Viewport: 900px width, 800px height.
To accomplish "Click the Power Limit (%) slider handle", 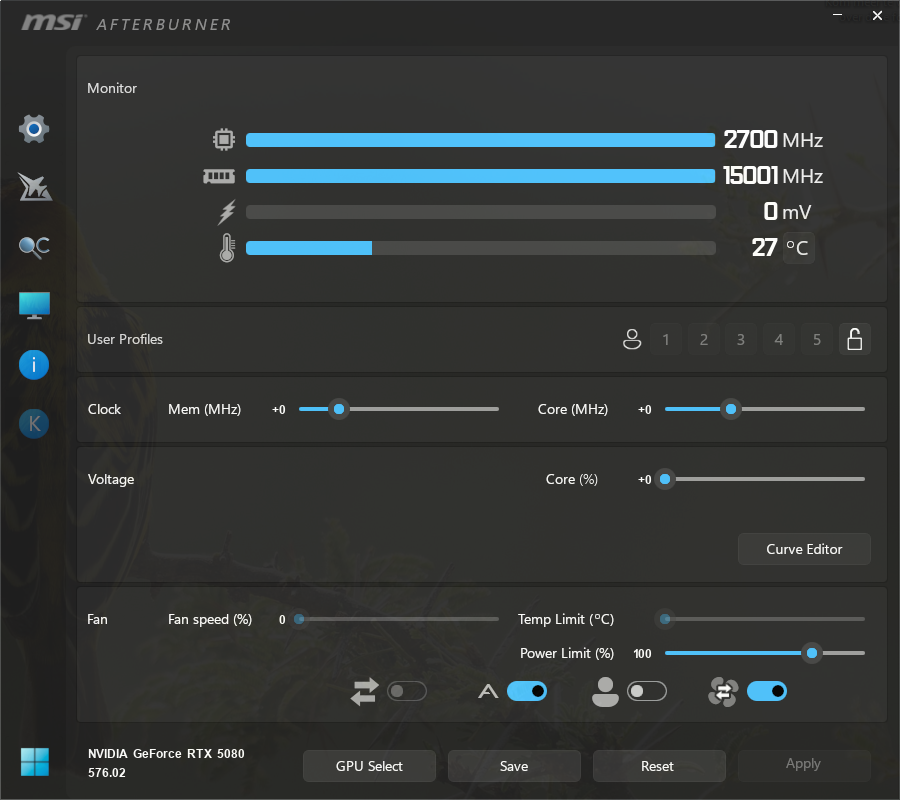I will click(x=812, y=653).
